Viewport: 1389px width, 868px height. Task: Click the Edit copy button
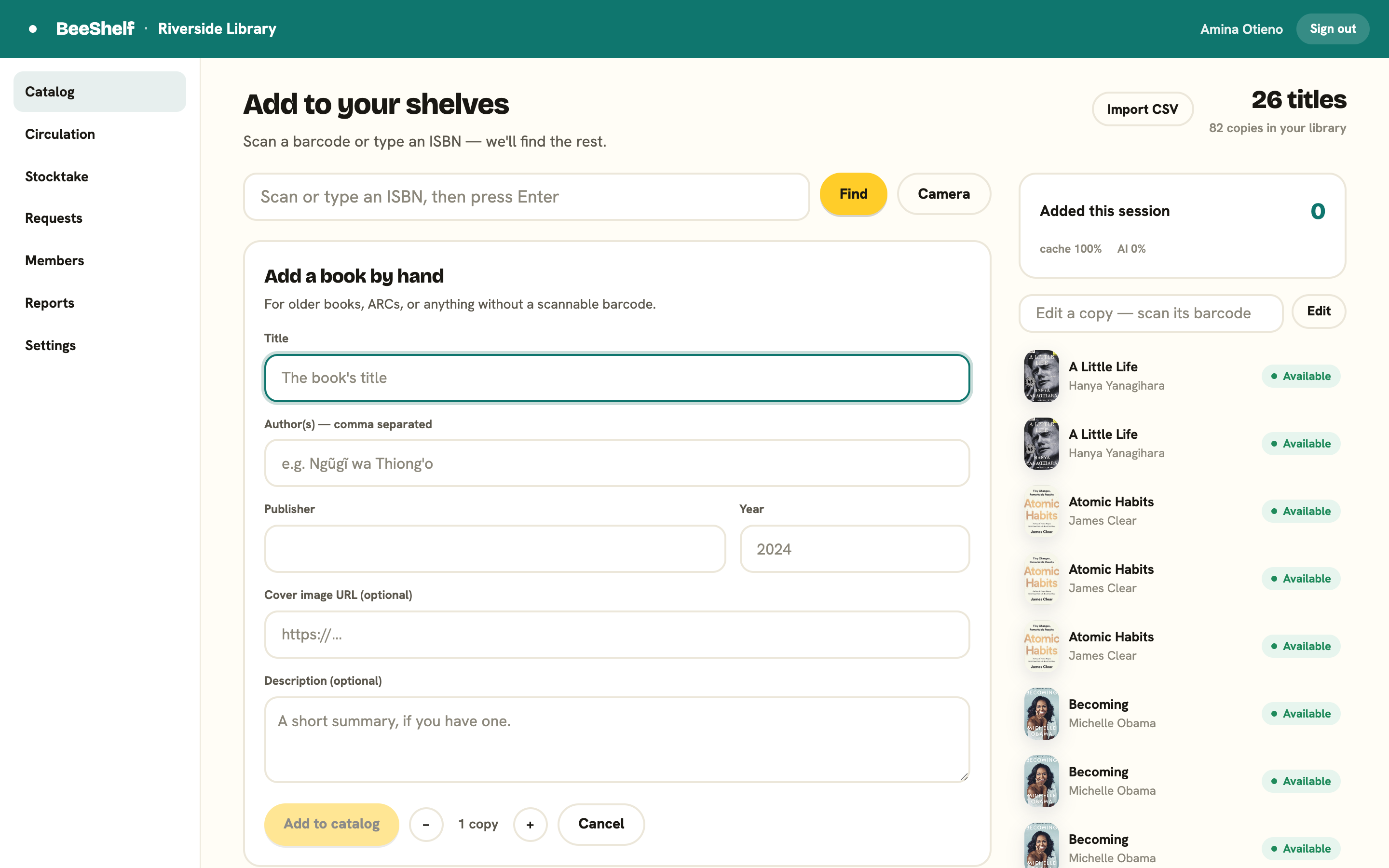tap(1319, 311)
